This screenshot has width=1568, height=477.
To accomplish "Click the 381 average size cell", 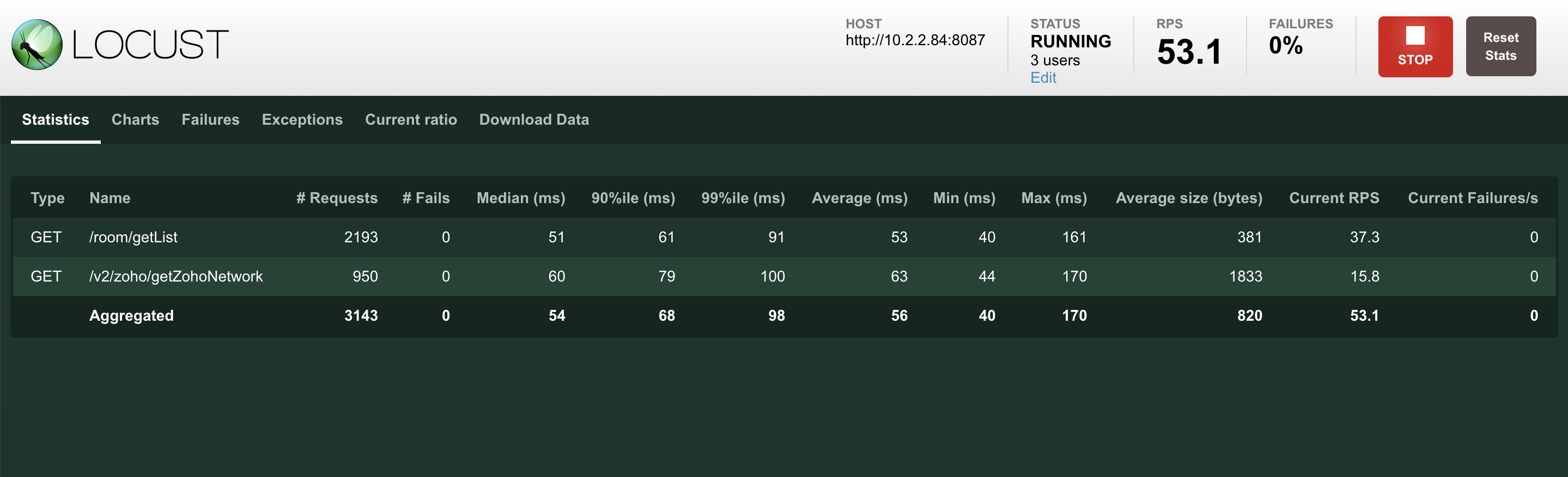I will click(1250, 237).
